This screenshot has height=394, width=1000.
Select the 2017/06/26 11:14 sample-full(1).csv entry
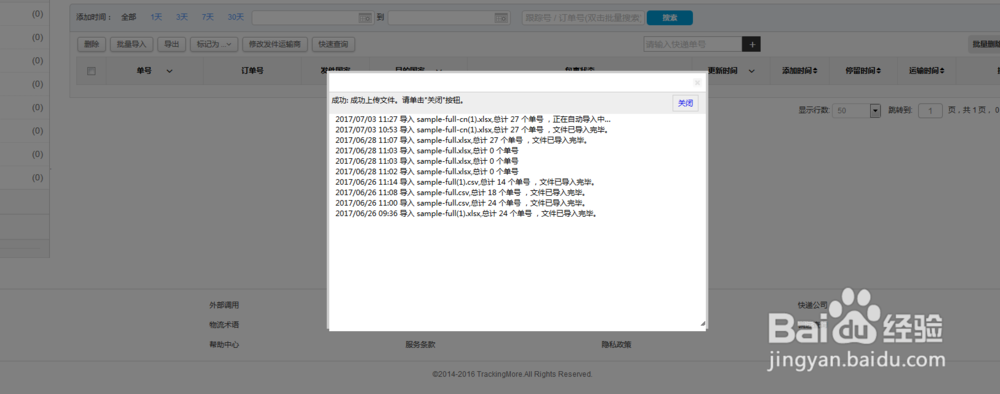(x=466, y=182)
